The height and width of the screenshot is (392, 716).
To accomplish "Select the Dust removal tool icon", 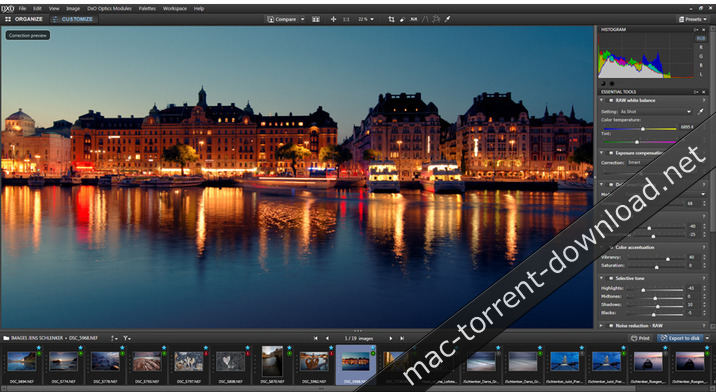I will click(x=402, y=19).
